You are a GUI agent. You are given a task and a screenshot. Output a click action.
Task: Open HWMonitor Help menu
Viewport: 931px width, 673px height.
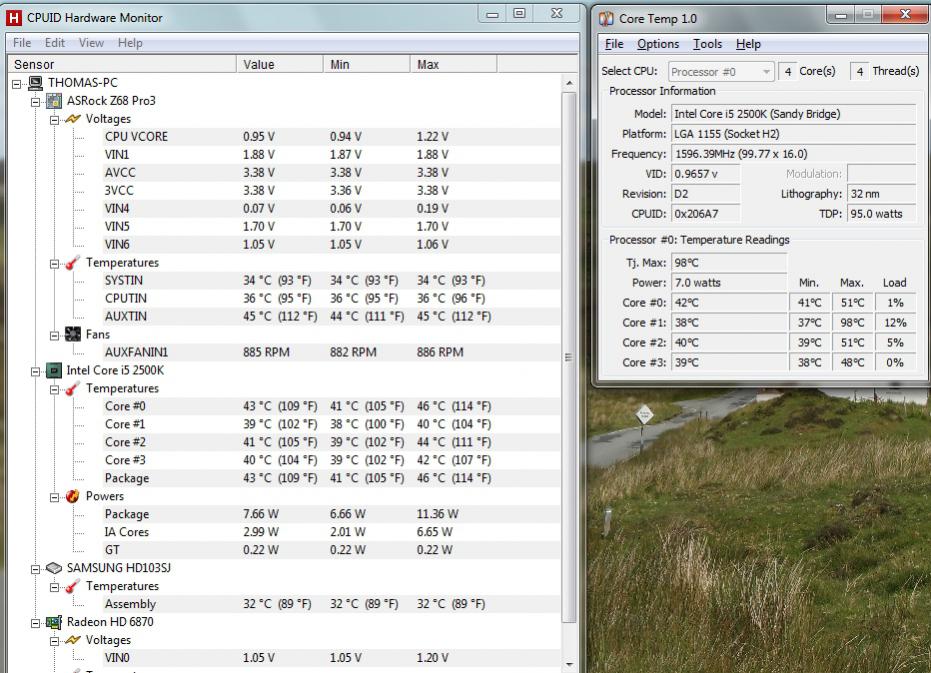click(x=130, y=43)
